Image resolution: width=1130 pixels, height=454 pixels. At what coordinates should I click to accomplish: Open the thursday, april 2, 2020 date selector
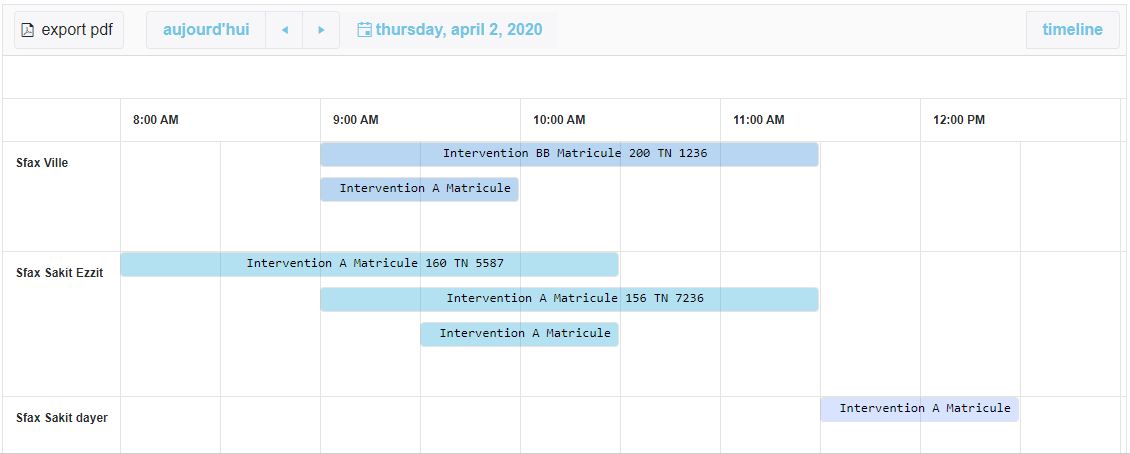point(459,30)
